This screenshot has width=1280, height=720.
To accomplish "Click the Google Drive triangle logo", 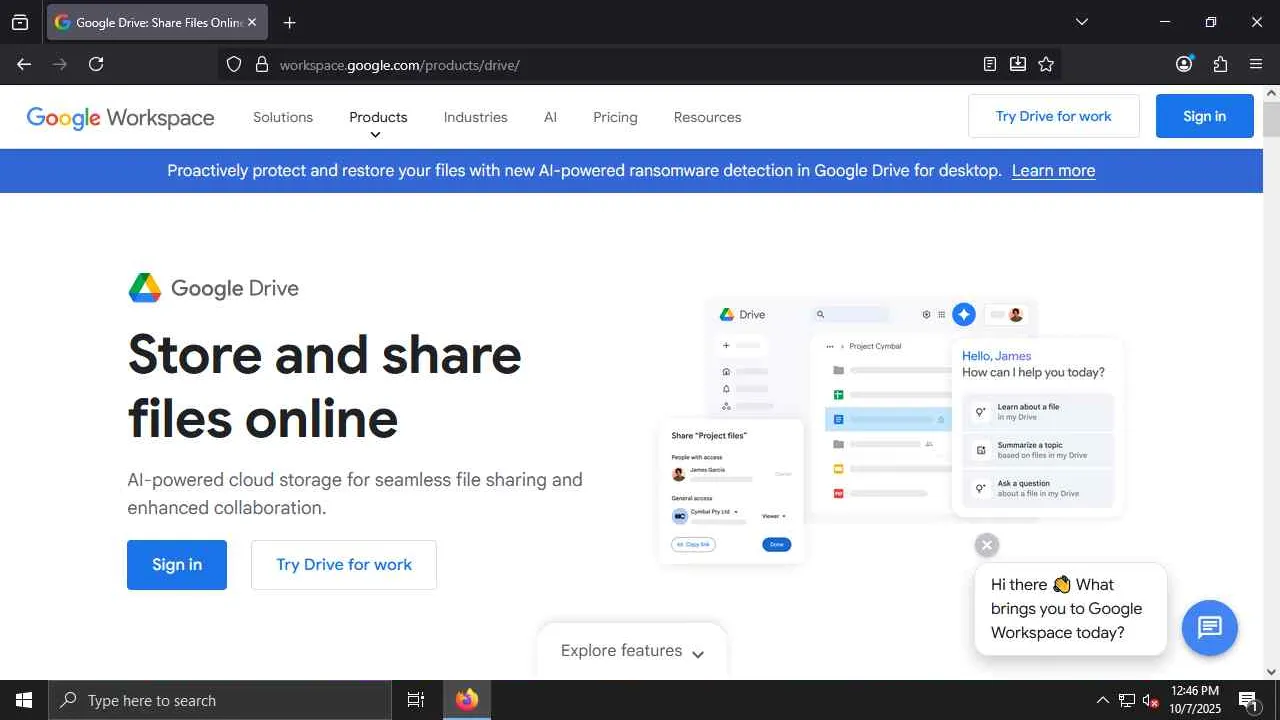I will (x=145, y=288).
